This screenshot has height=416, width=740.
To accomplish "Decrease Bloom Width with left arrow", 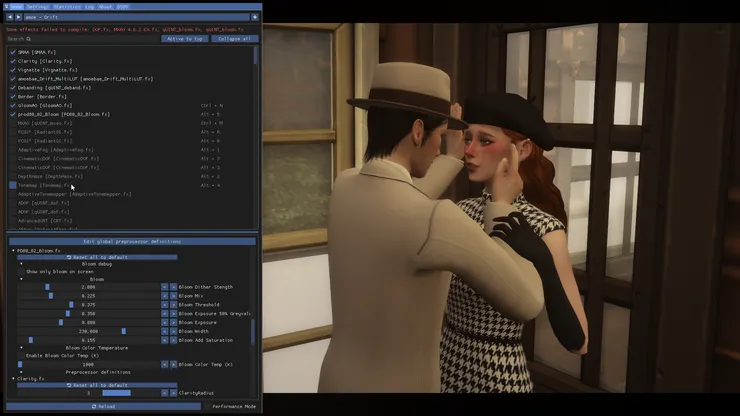I will [x=164, y=331].
